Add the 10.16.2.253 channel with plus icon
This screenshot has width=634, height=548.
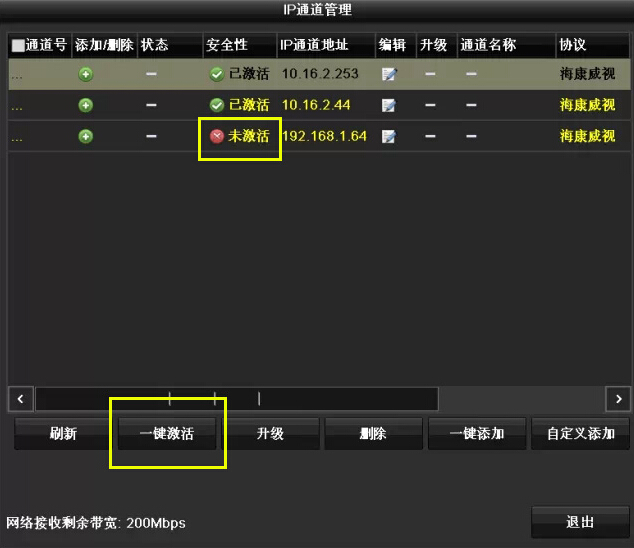(x=85, y=74)
